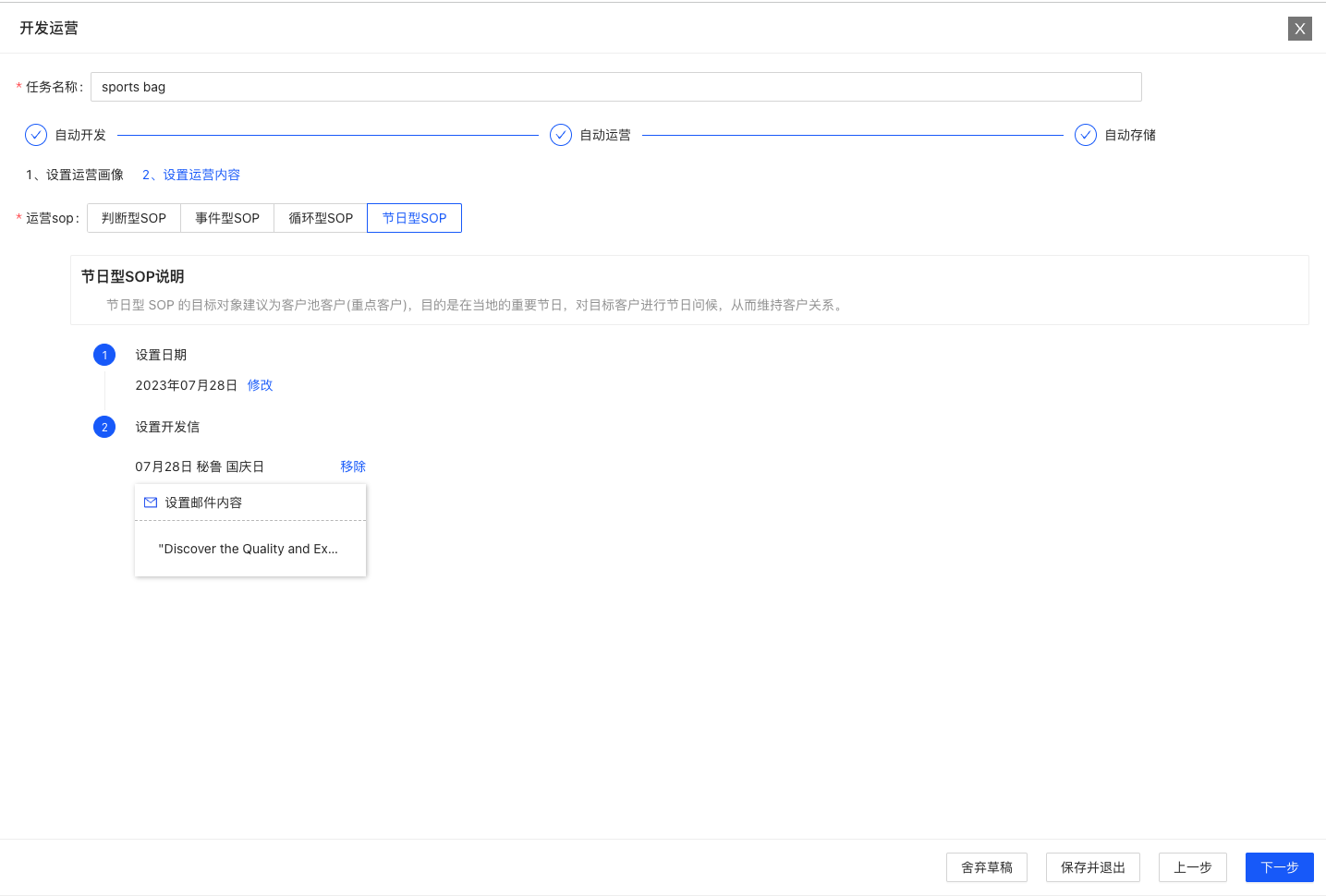1326x896 pixels.
Task: Click the 节日型SOP说明 heading
Action: point(133,276)
